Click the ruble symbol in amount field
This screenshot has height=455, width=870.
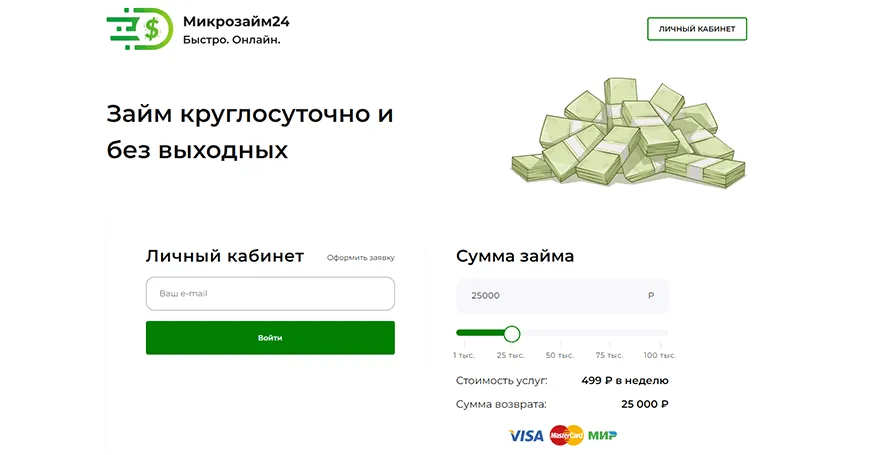click(650, 296)
